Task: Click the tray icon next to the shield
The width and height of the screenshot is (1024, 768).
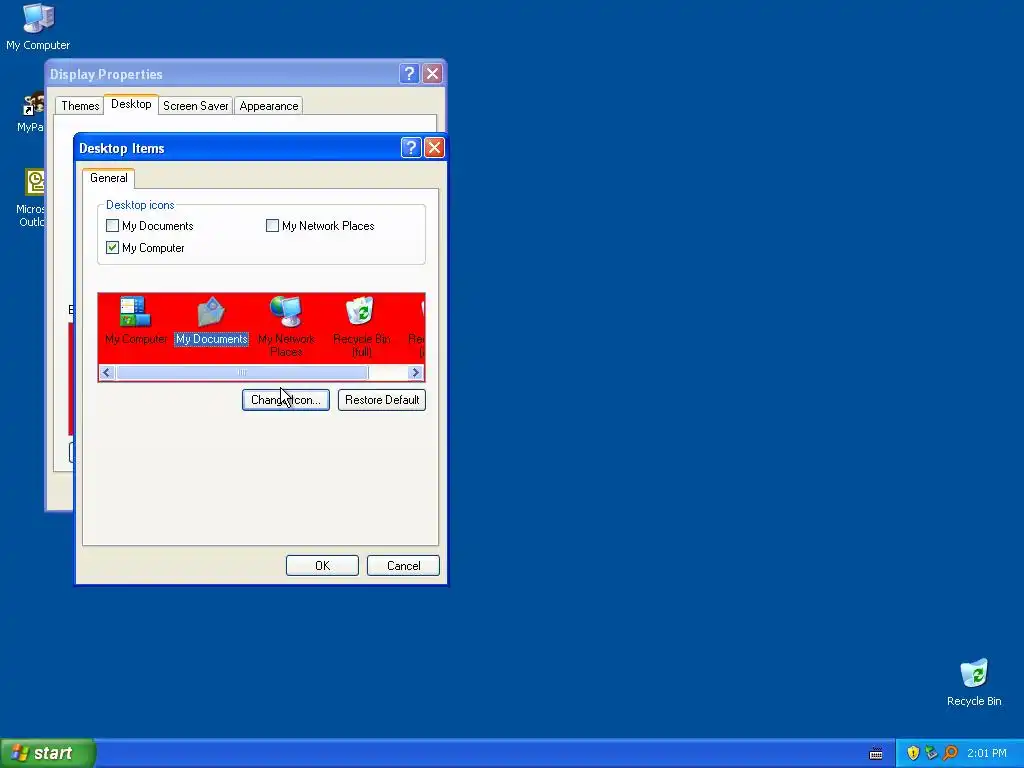Action: tap(931, 753)
